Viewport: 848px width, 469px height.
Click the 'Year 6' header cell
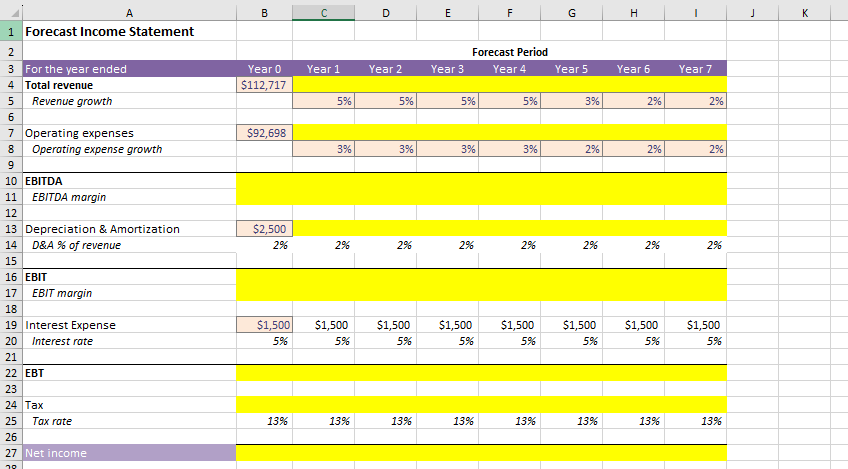click(634, 69)
